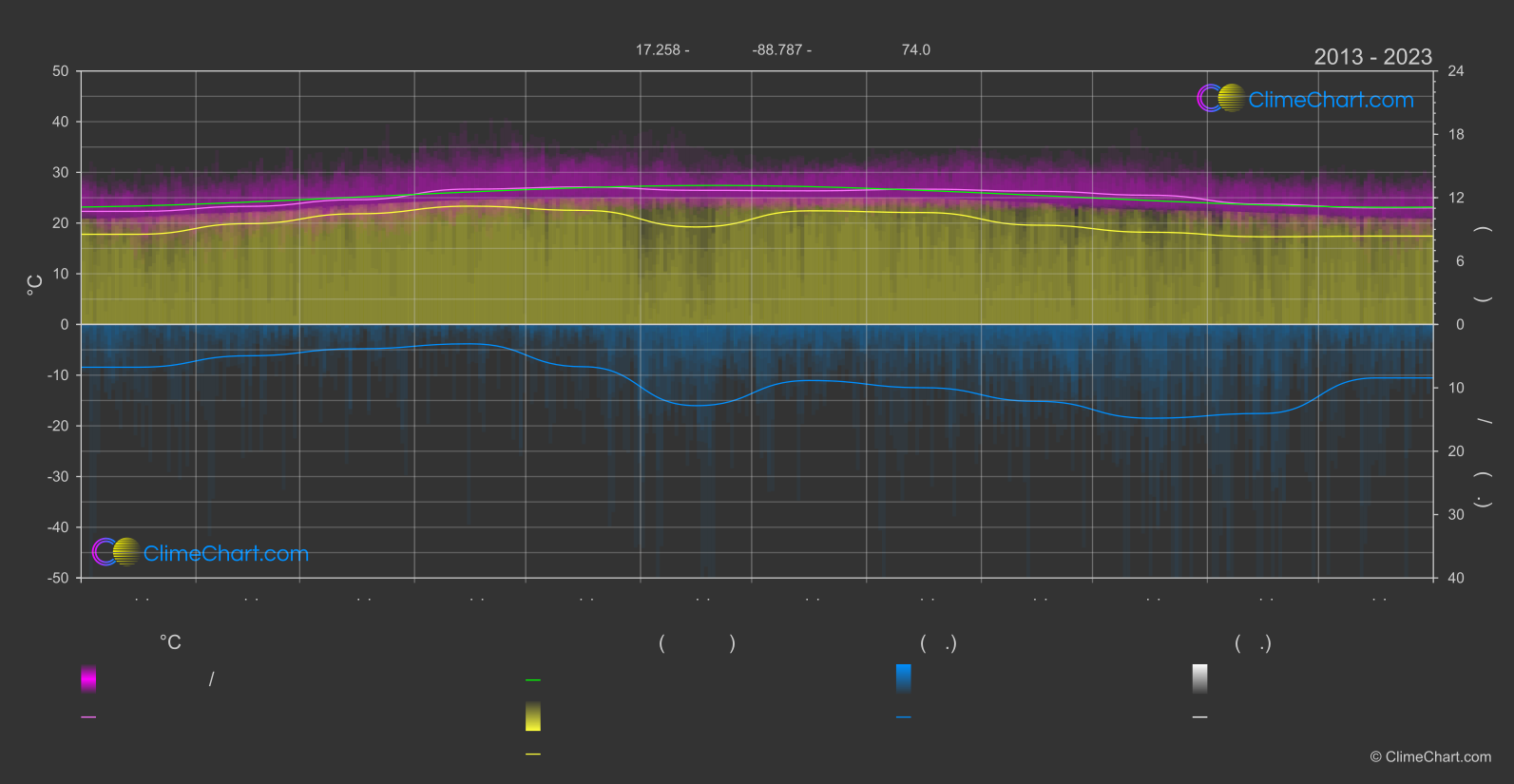Viewport: 1514px width, 784px height.
Task: Click the white gradient legend swatch
Action: coord(1200,679)
